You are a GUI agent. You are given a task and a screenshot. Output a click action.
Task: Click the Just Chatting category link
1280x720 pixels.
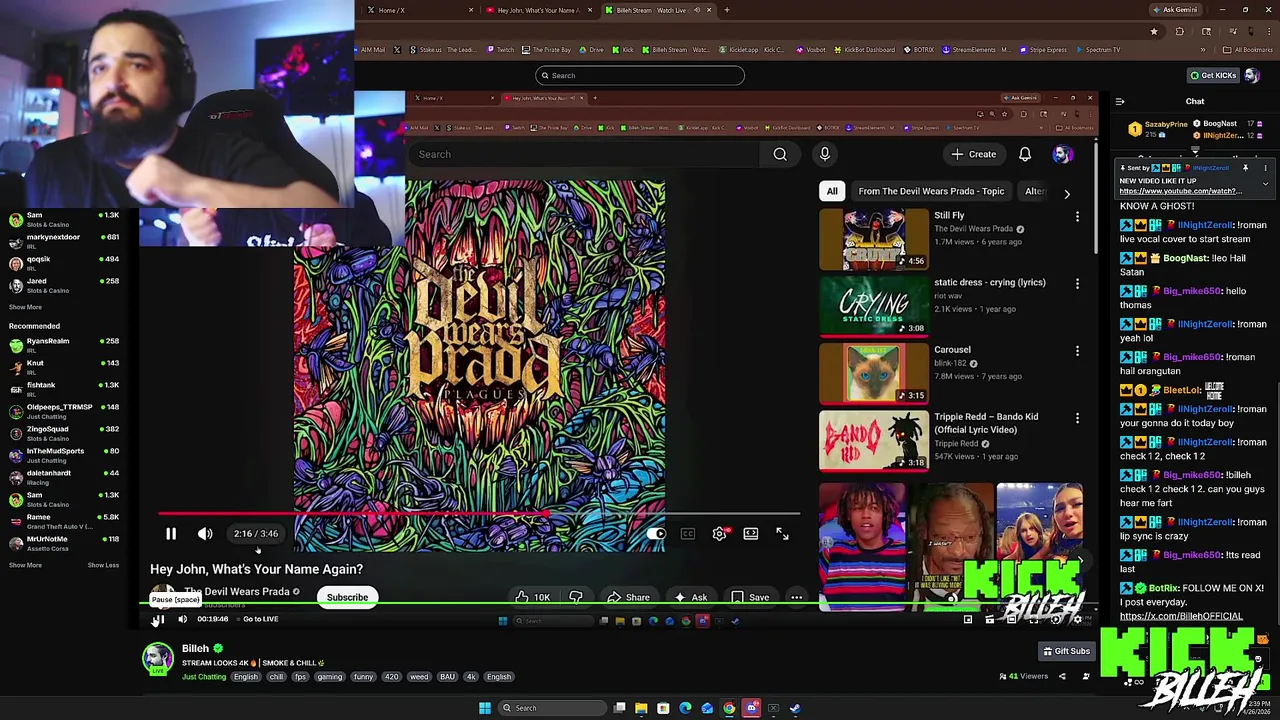204,677
